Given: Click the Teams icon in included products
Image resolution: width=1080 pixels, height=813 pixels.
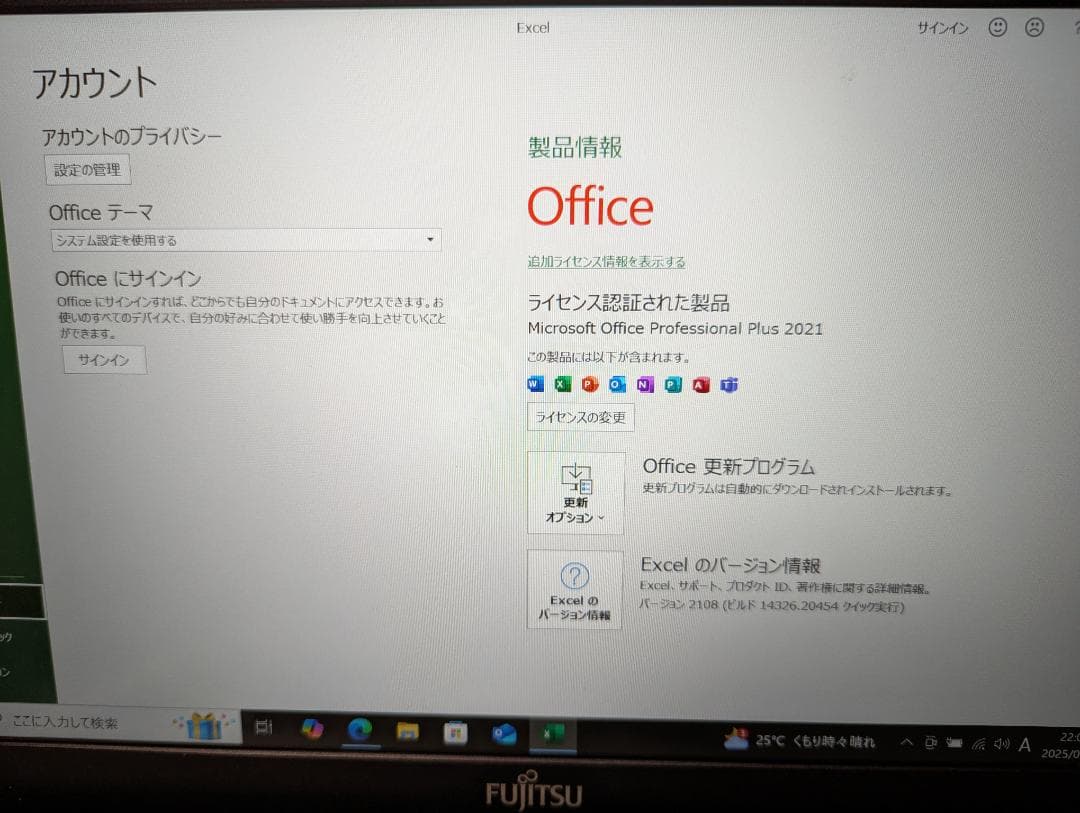Looking at the screenshot, I should coord(729,385).
